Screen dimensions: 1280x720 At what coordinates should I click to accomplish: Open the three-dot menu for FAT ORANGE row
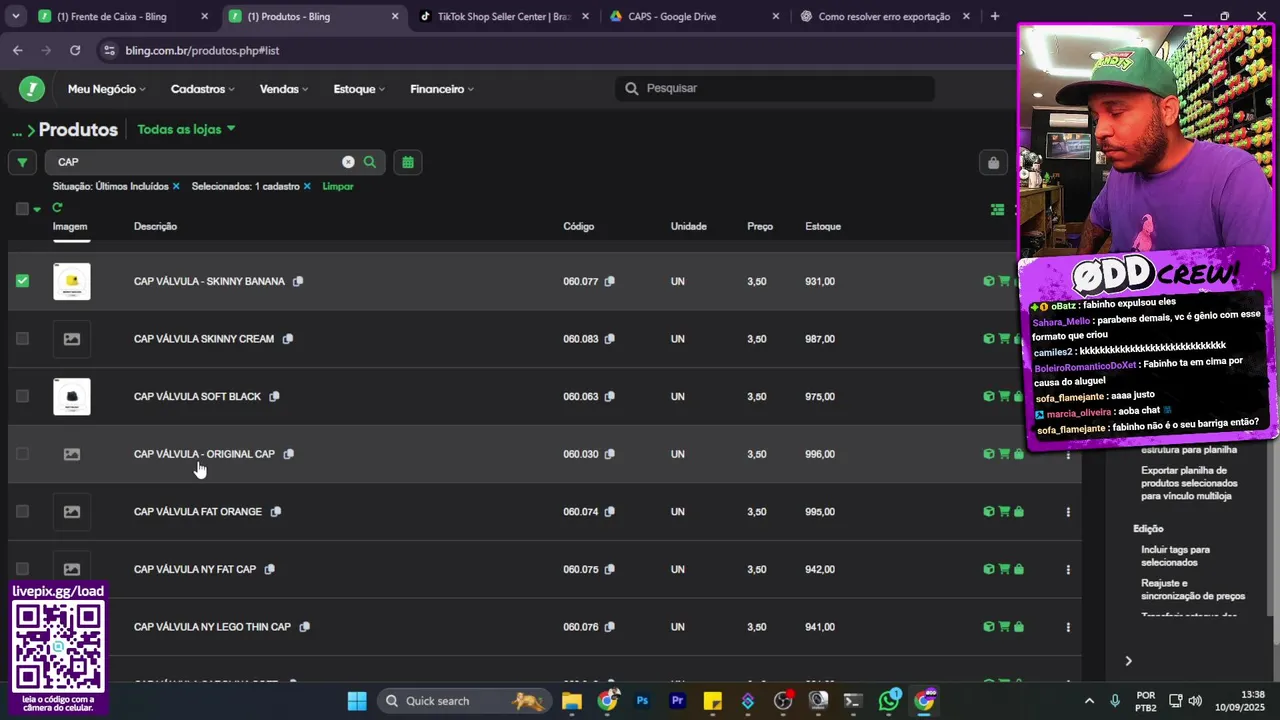click(x=1068, y=512)
